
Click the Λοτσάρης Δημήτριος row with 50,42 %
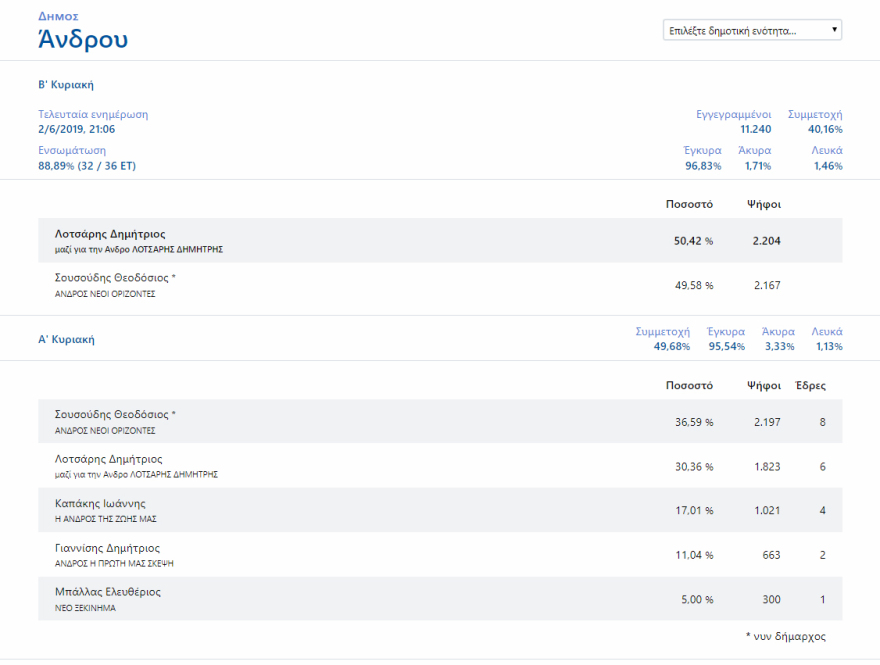(x=440, y=240)
